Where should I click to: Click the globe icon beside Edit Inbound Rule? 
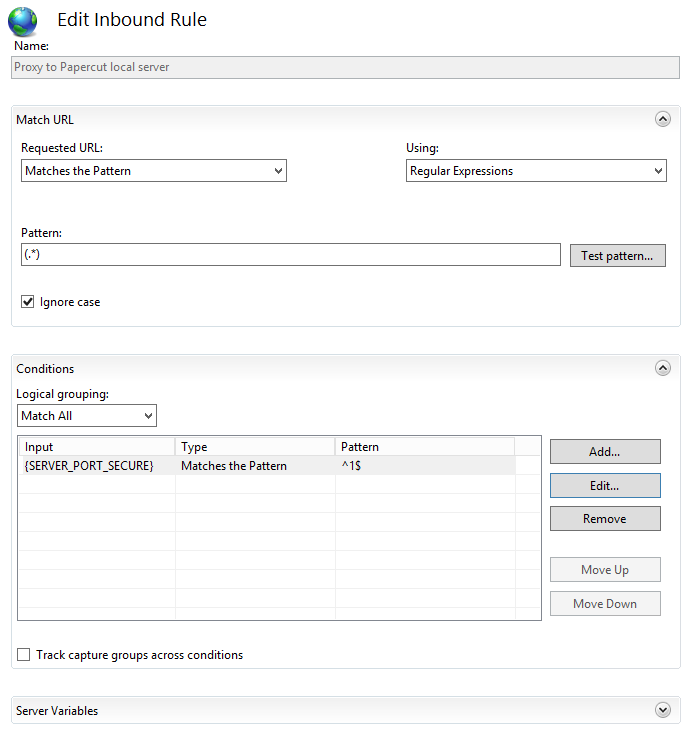pos(22,21)
